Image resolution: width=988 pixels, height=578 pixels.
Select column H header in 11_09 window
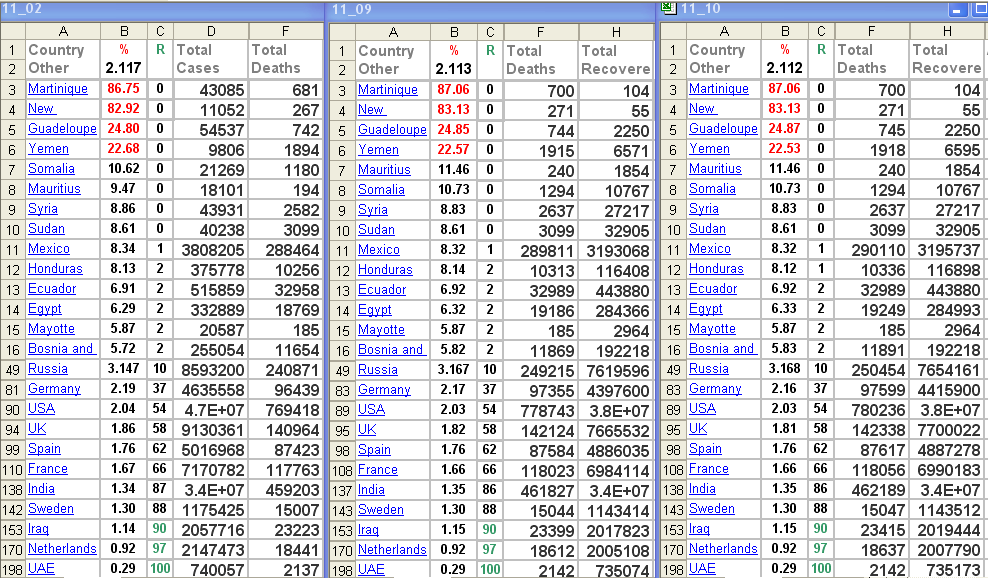[x=615, y=32]
